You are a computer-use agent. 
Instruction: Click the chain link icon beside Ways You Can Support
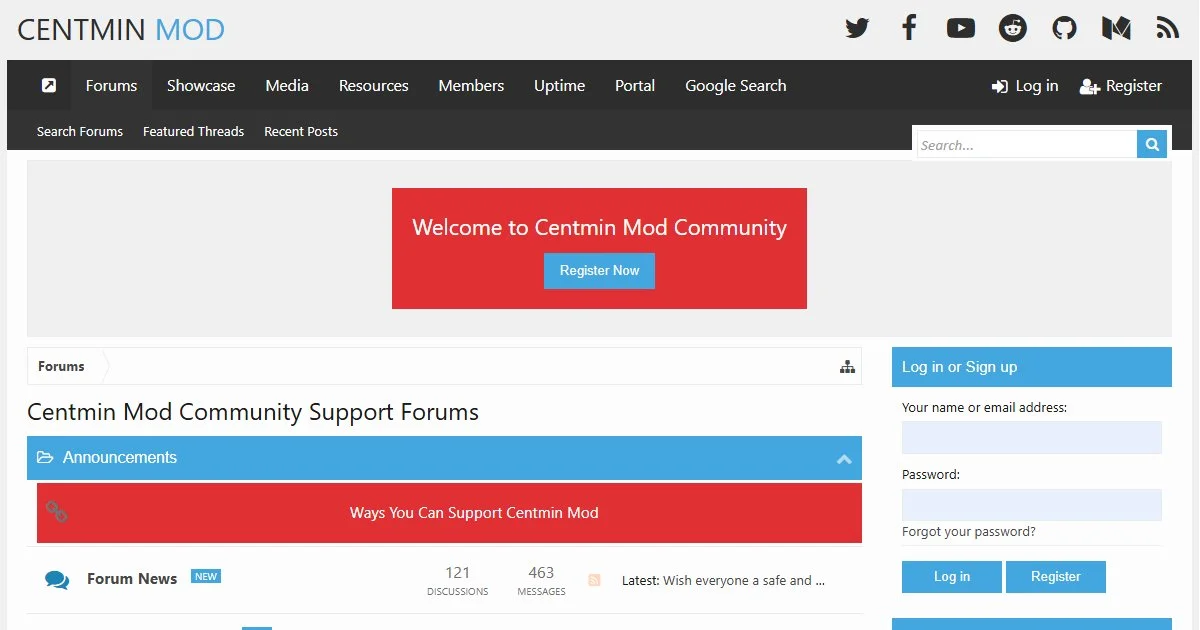click(57, 512)
